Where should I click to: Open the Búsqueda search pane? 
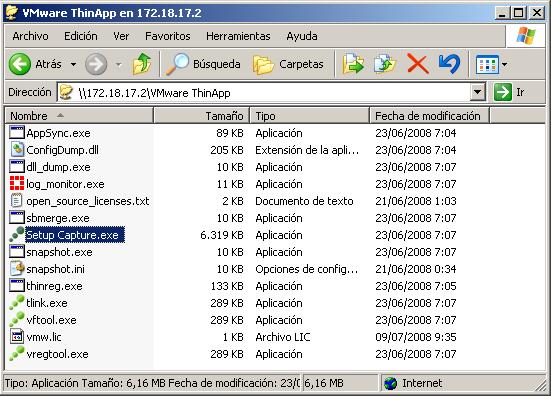[203, 64]
